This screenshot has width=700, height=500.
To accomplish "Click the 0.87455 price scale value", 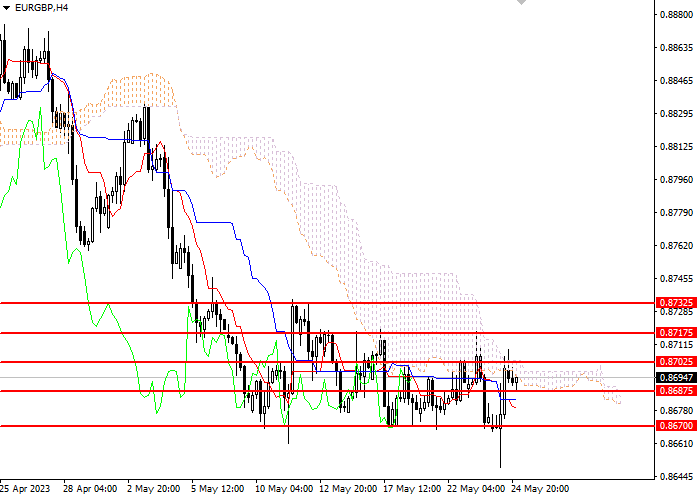I will coord(676,279).
